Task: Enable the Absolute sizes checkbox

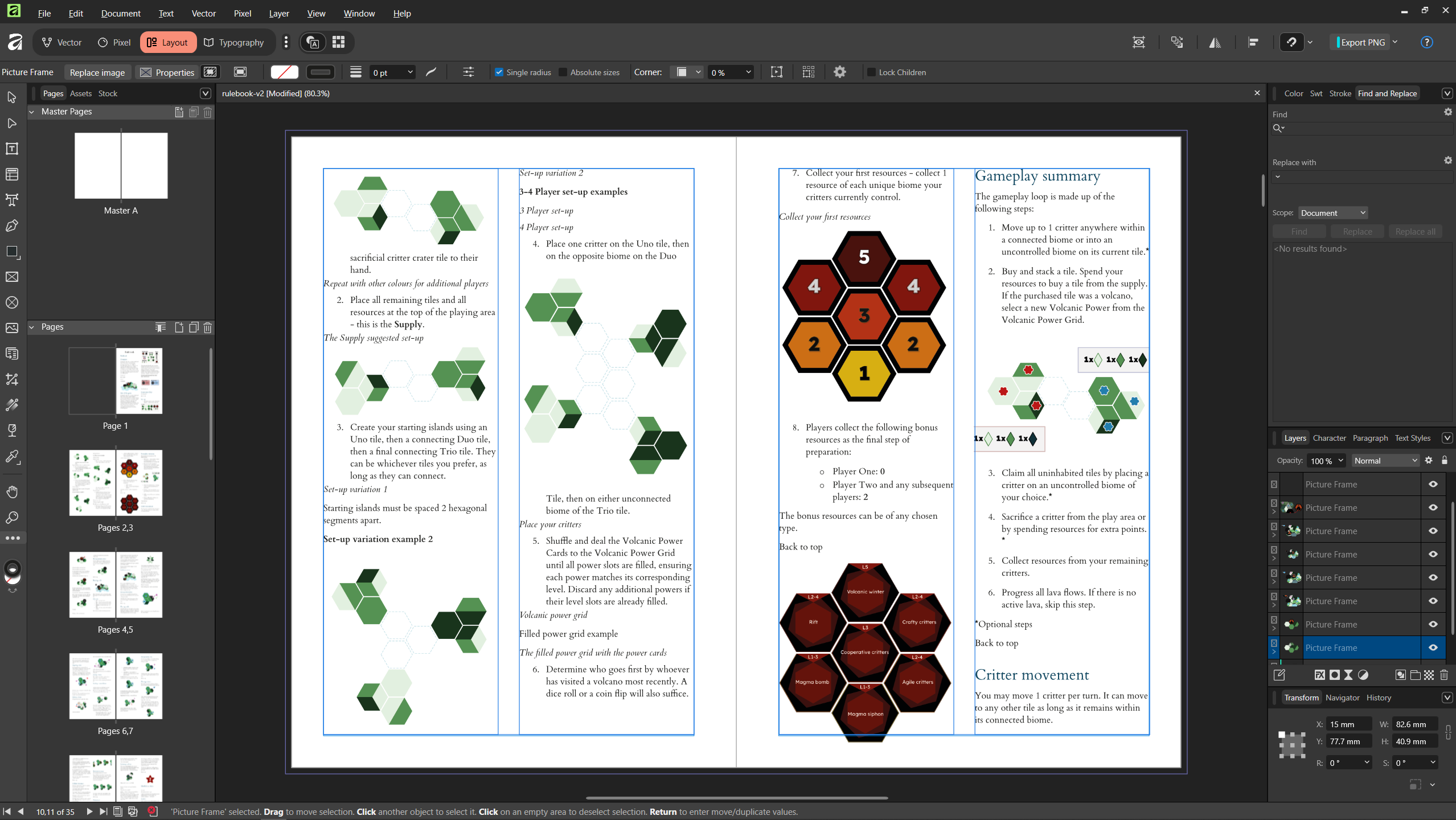Action: (563, 72)
